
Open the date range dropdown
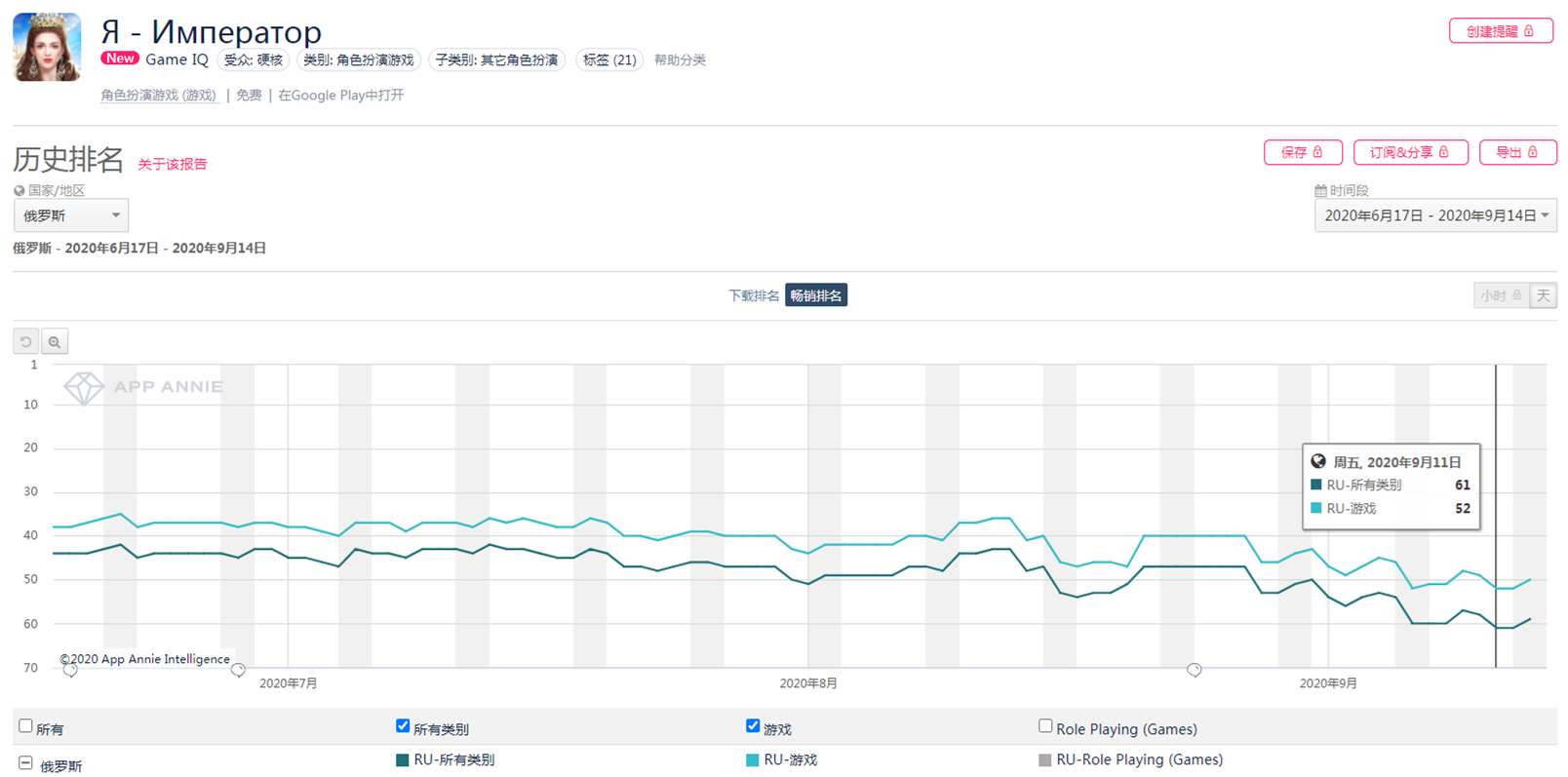1434,215
